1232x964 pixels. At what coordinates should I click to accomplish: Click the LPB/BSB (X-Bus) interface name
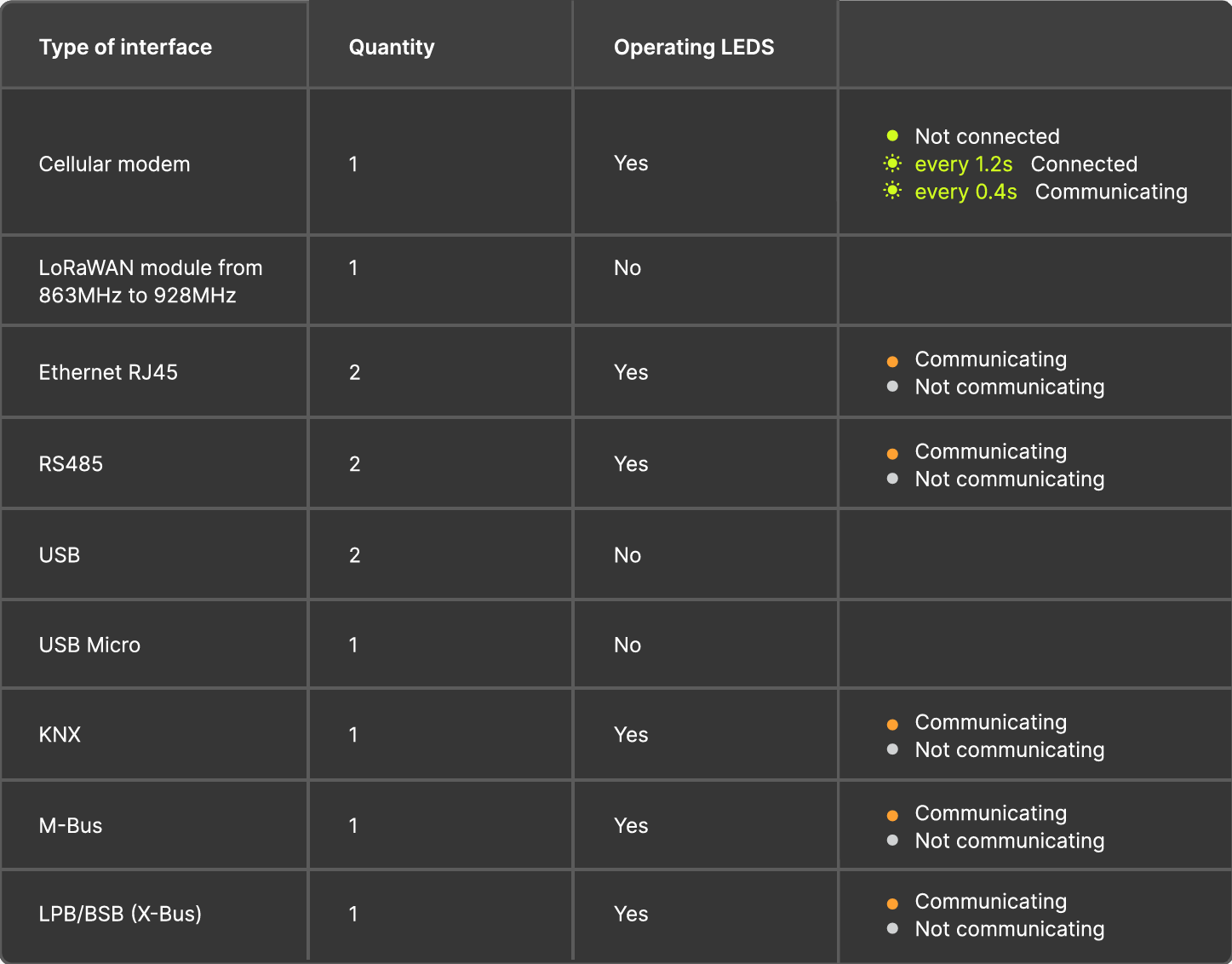tap(120, 914)
